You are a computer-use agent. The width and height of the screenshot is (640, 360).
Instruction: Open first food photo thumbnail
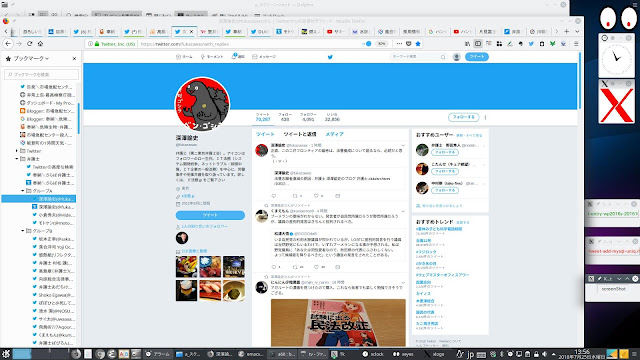click(x=187, y=267)
